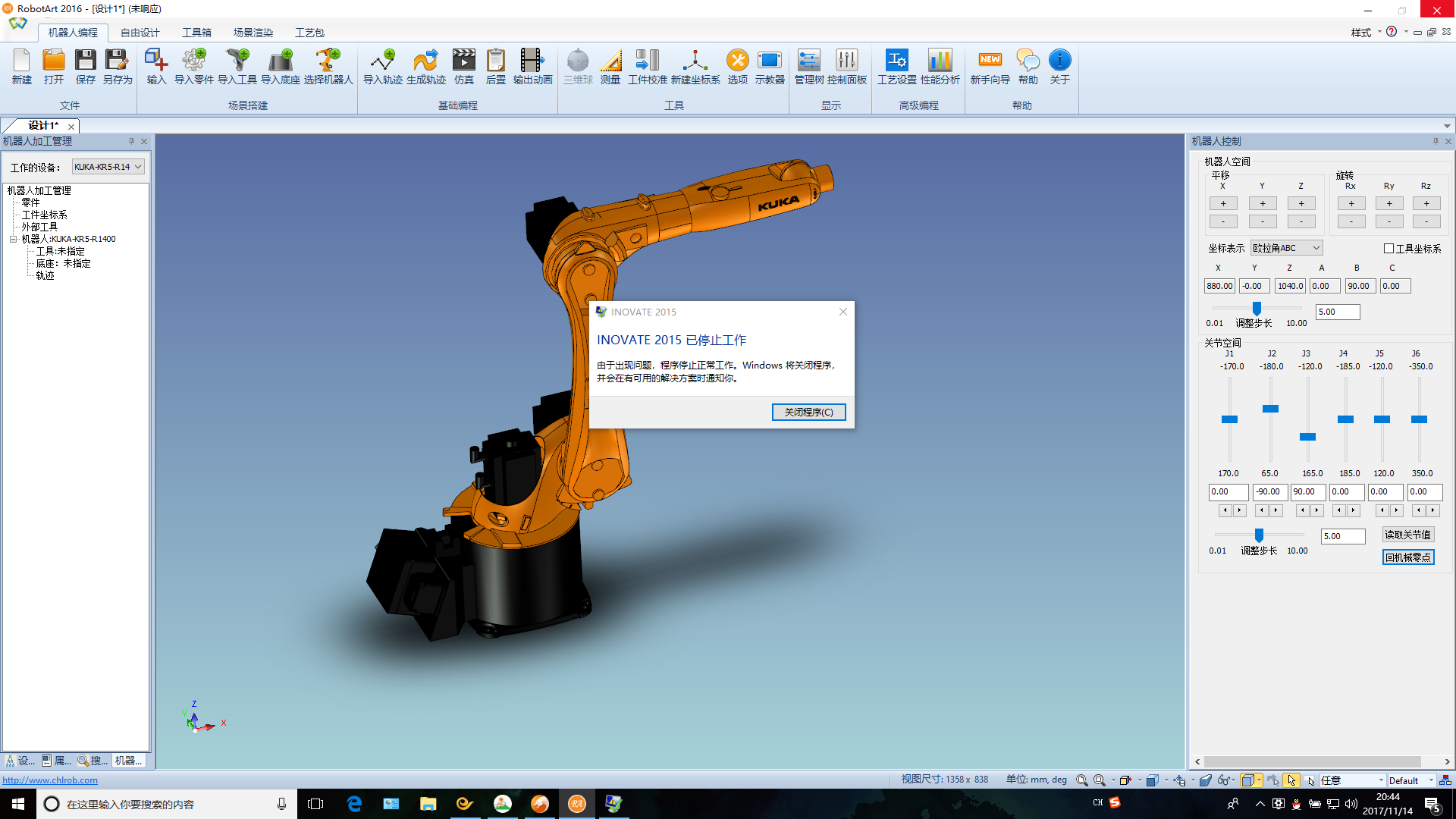Open the 任意 selection filter dropdown

point(1352,780)
